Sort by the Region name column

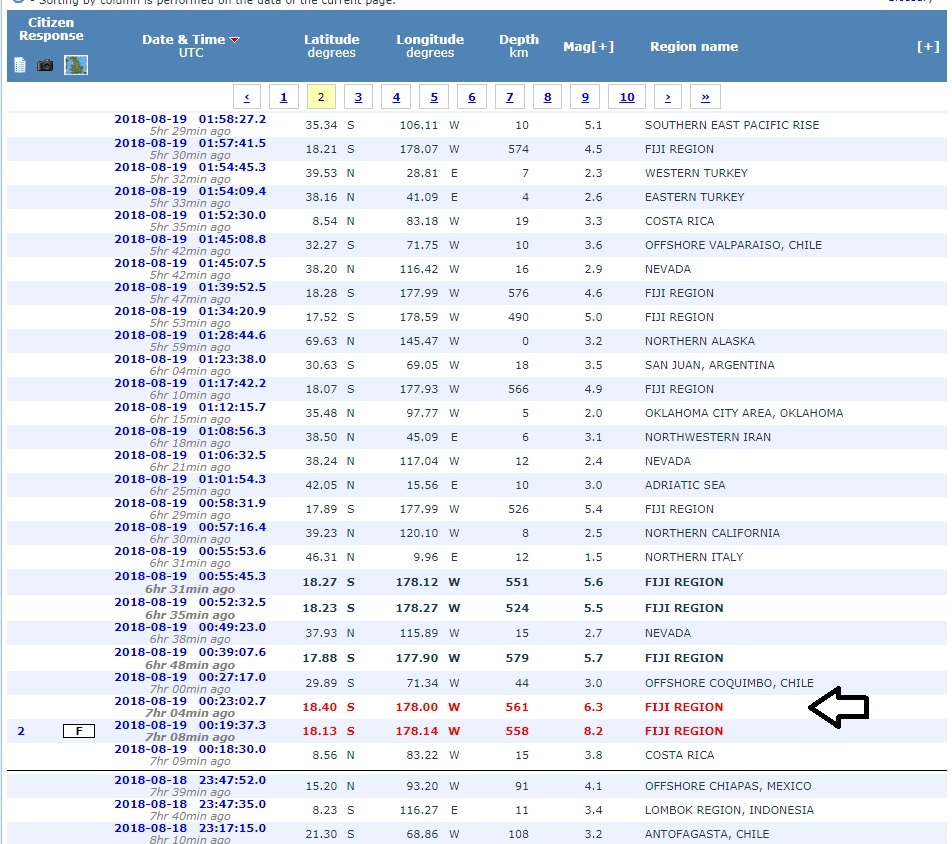click(694, 46)
